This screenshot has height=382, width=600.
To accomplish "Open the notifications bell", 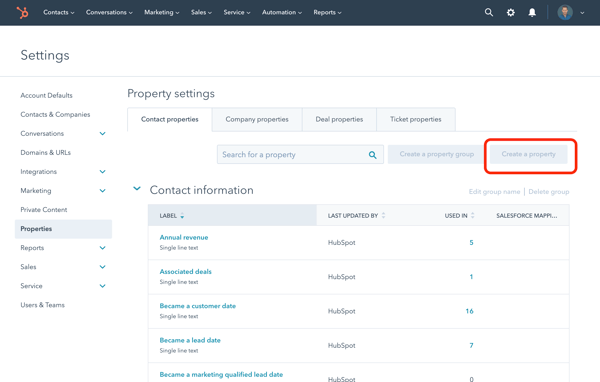I will point(532,13).
